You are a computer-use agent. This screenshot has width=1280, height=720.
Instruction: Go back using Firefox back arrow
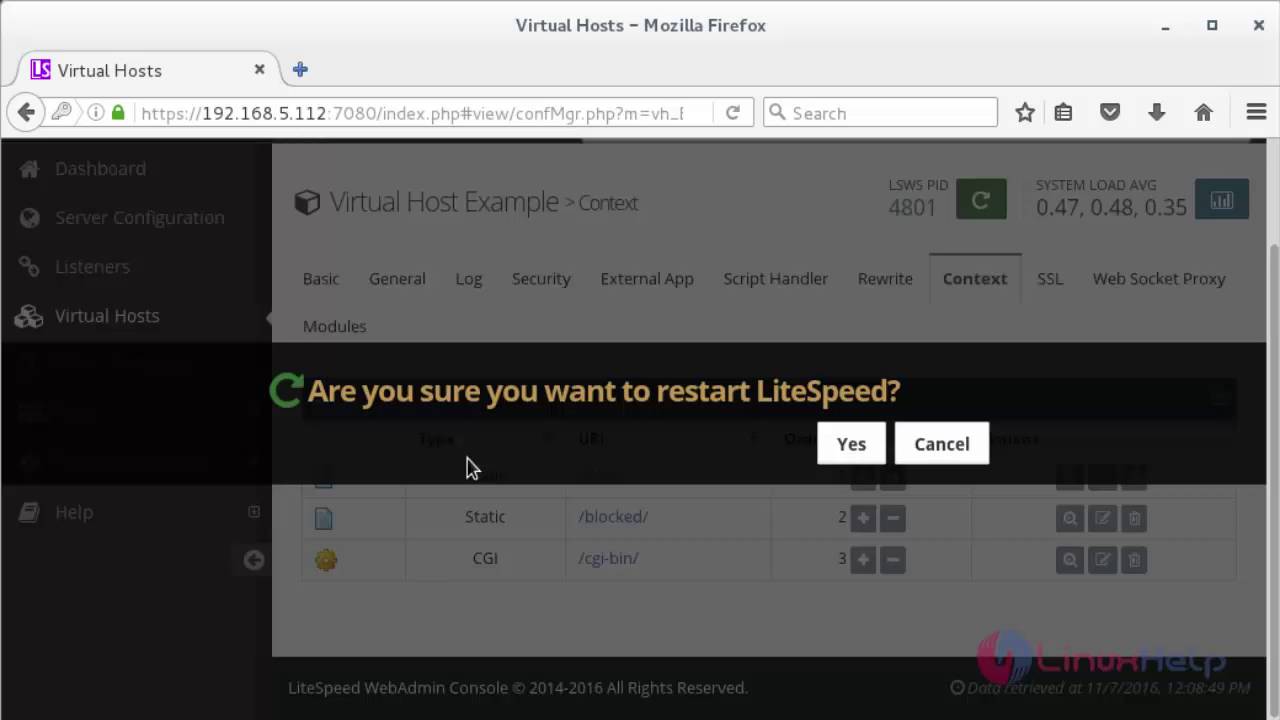[27, 113]
